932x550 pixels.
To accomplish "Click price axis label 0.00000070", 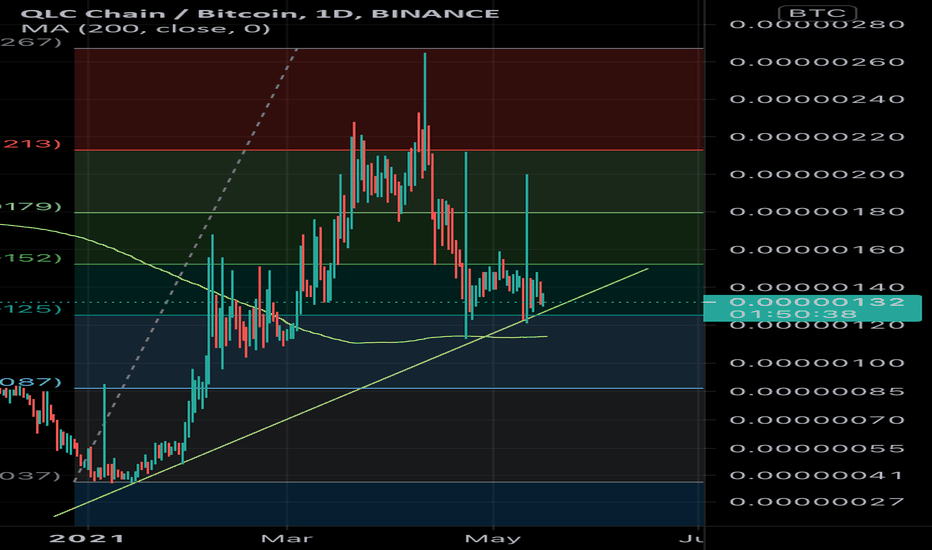I will coord(817,420).
